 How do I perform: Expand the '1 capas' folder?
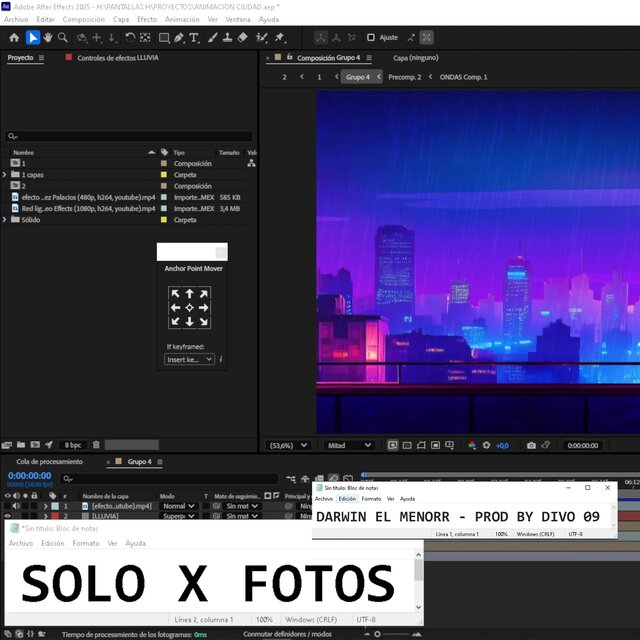point(5,175)
